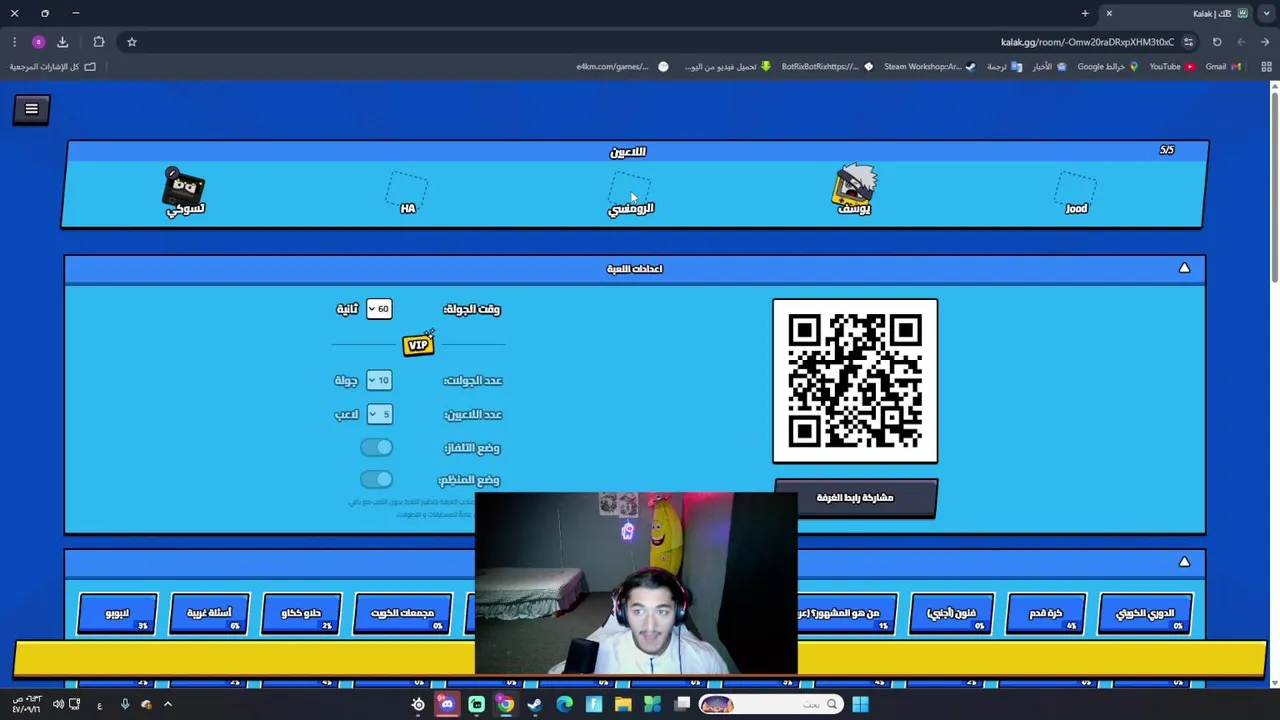Click the share room link button
This screenshot has height=720, width=1280.
pos(855,498)
